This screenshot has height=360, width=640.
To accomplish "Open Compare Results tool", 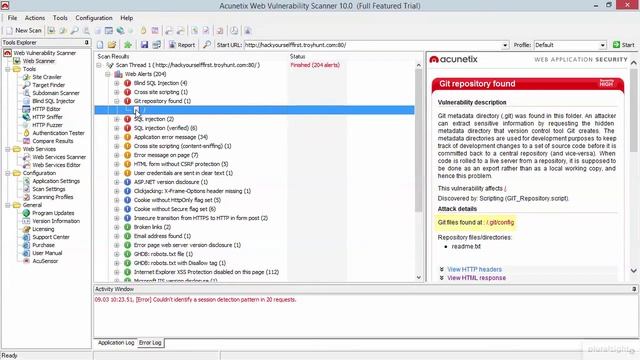I will coord(53,141).
